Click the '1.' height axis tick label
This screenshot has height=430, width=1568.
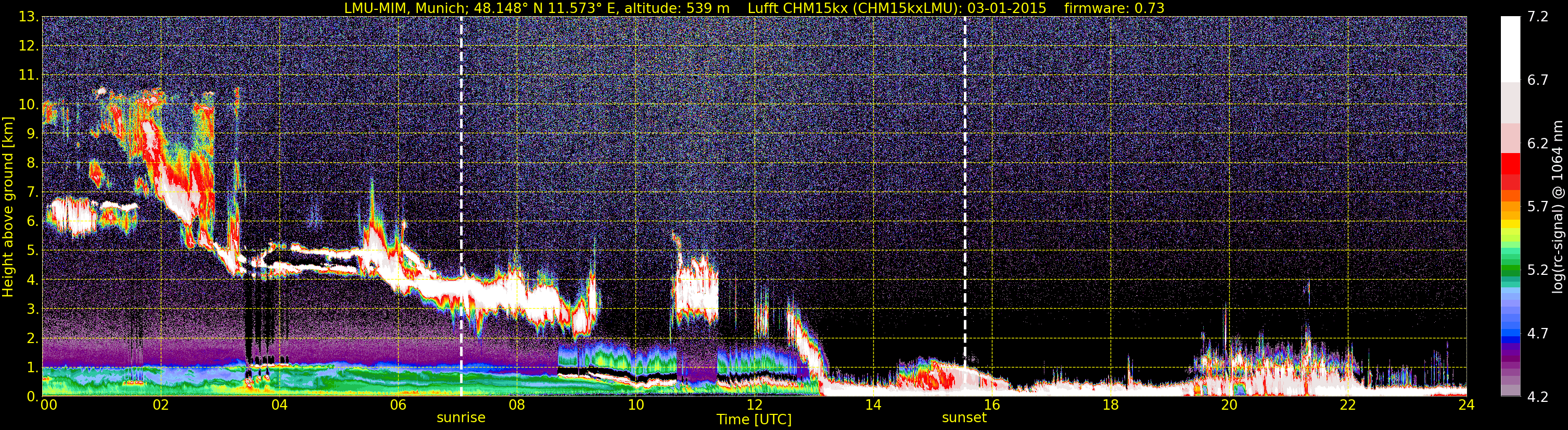point(33,367)
